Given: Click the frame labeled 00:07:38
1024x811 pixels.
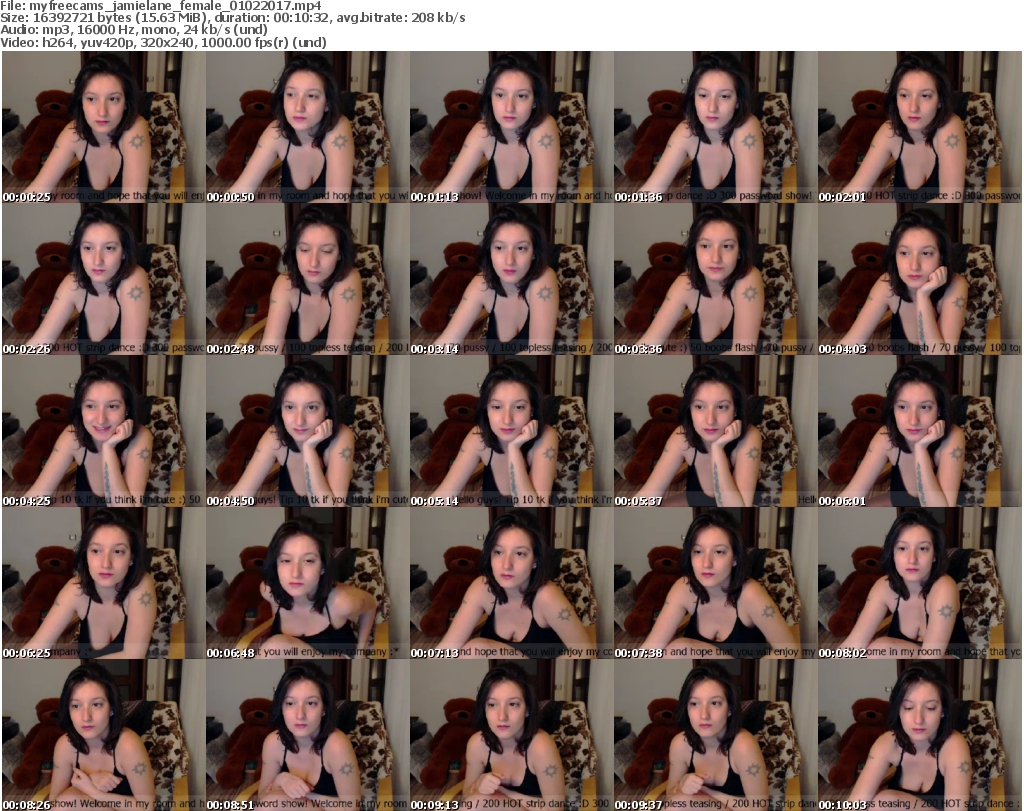Looking at the screenshot, I should point(715,584).
